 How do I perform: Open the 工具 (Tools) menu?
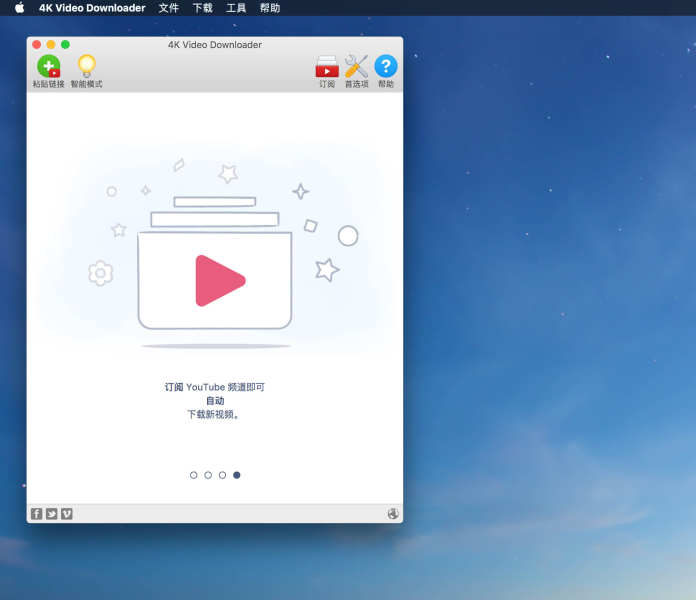tap(236, 8)
